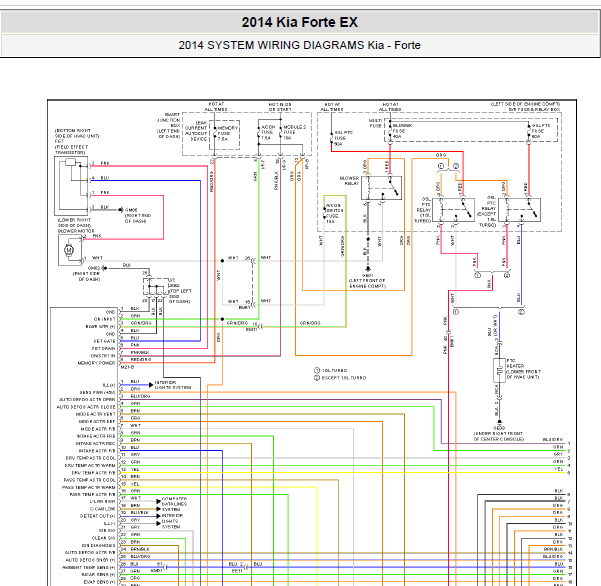Click the 'PASS TEMP ACTR WARM' pin label

click(x=89, y=488)
